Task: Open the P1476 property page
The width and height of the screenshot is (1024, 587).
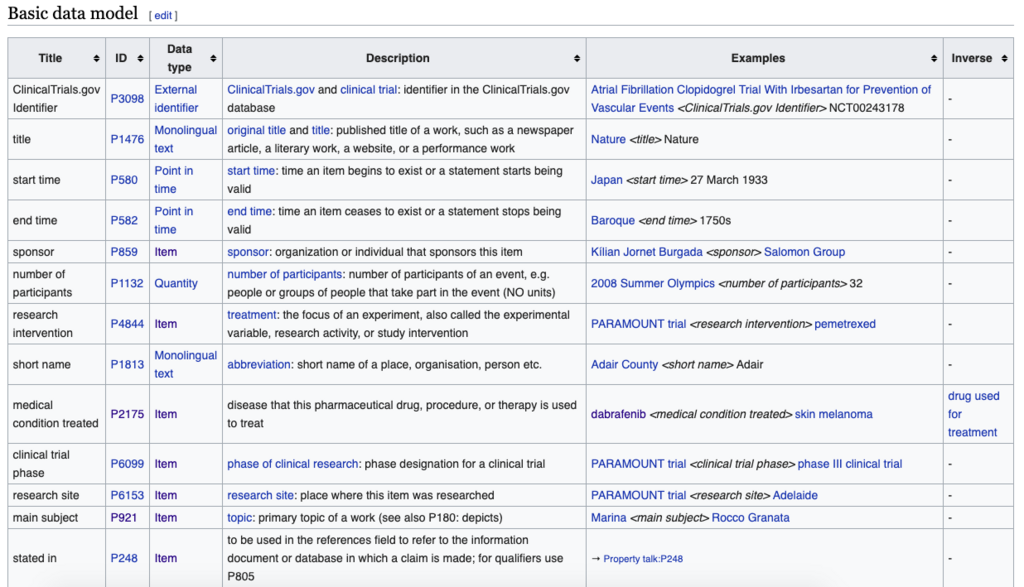Action: pyautogui.click(x=127, y=139)
